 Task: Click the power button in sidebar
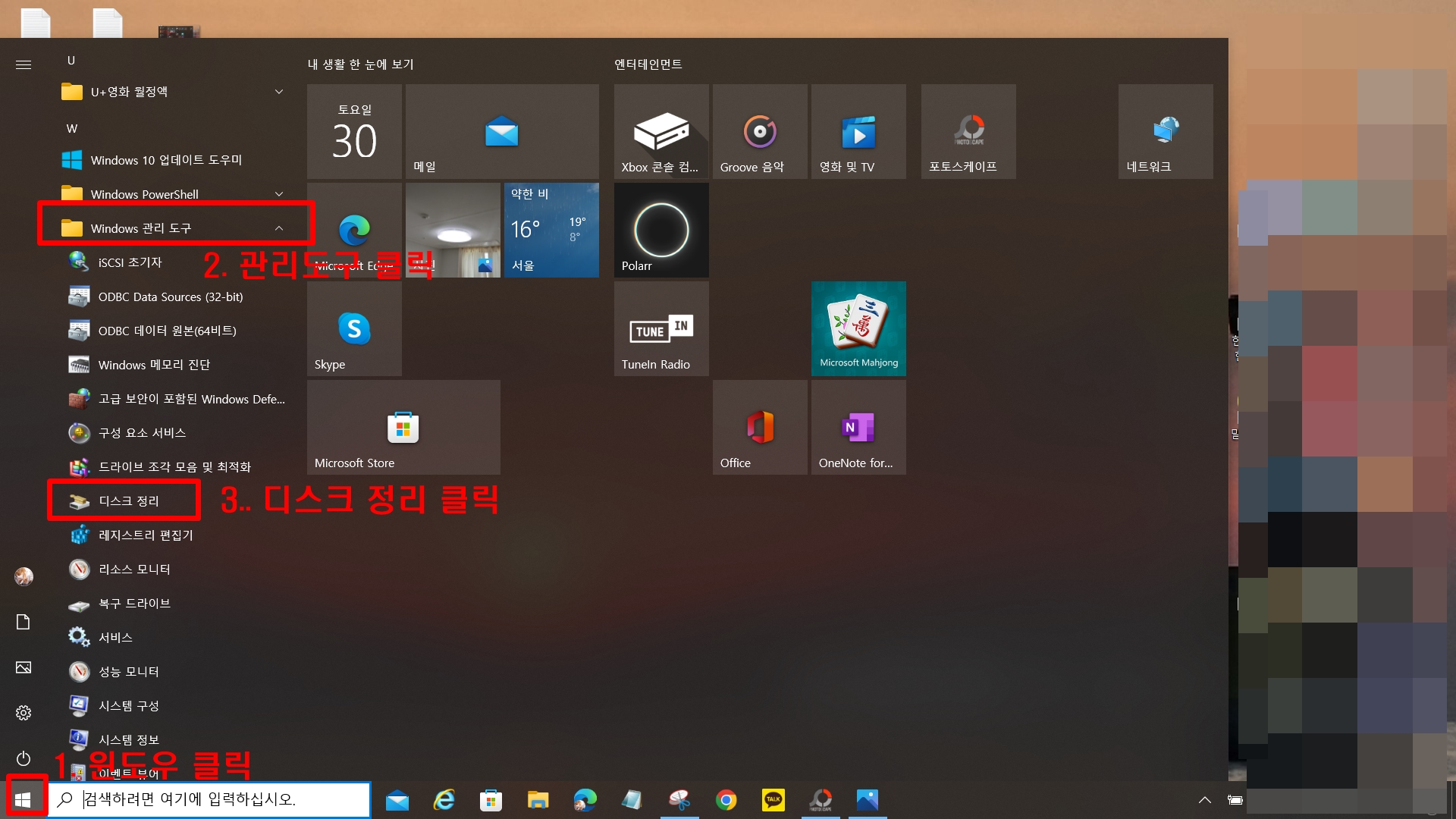click(24, 758)
